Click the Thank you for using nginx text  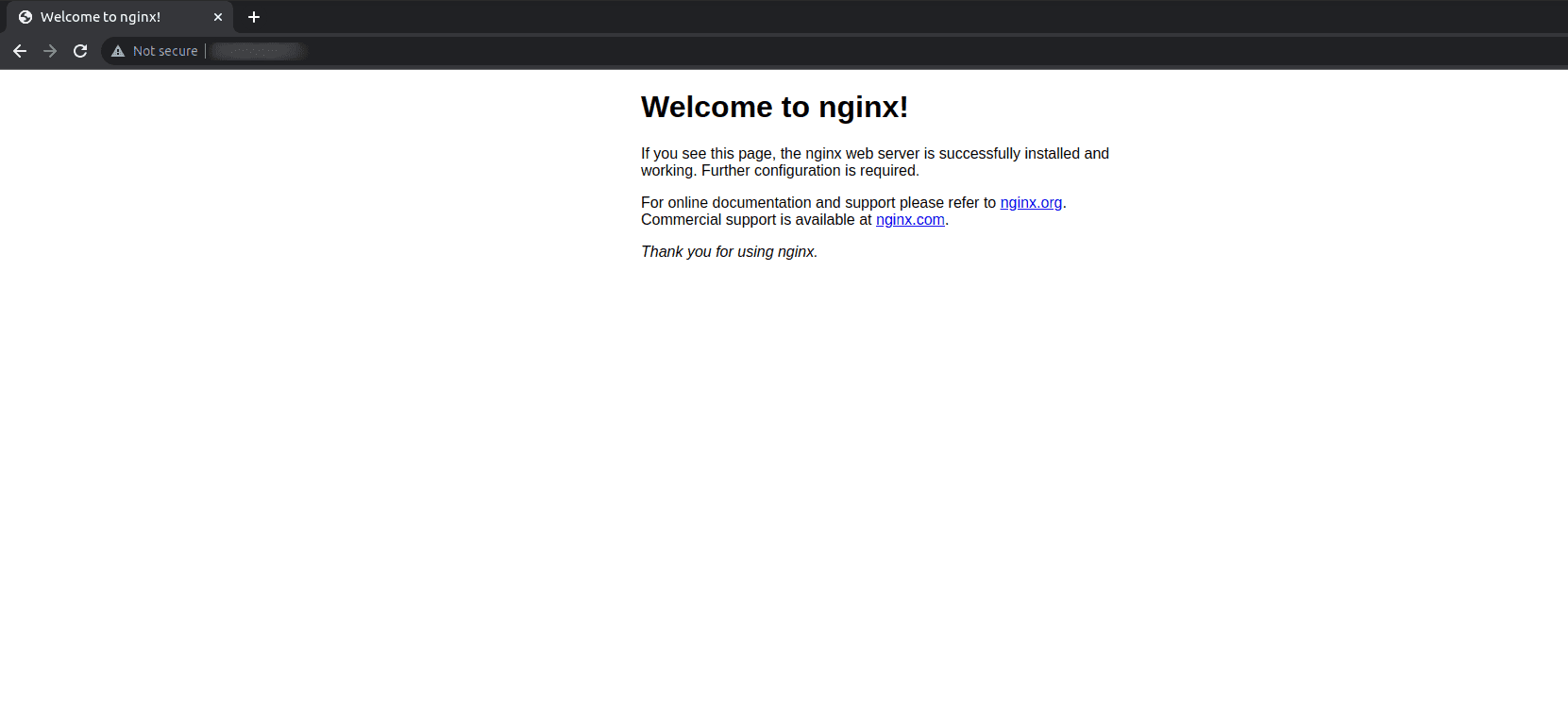click(729, 251)
